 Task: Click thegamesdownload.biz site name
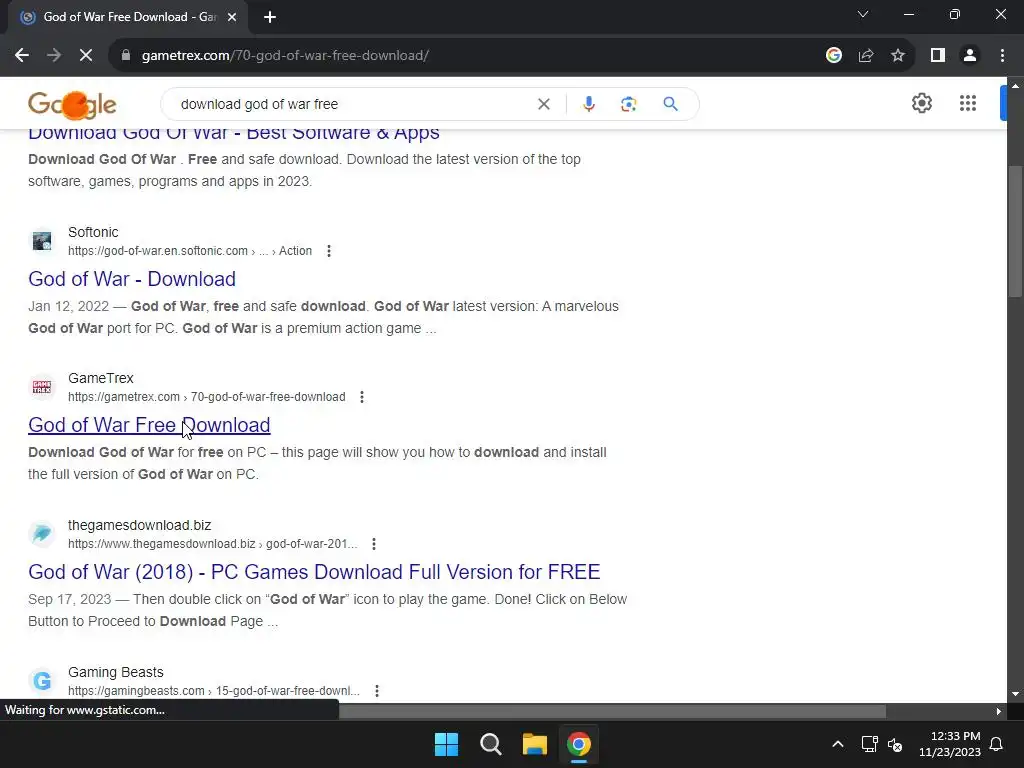[139, 525]
